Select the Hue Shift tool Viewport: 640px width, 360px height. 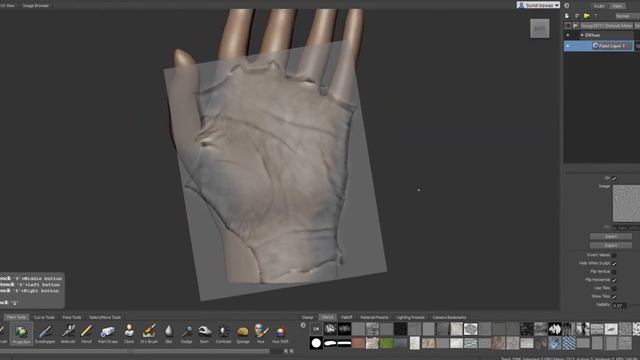(280, 333)
